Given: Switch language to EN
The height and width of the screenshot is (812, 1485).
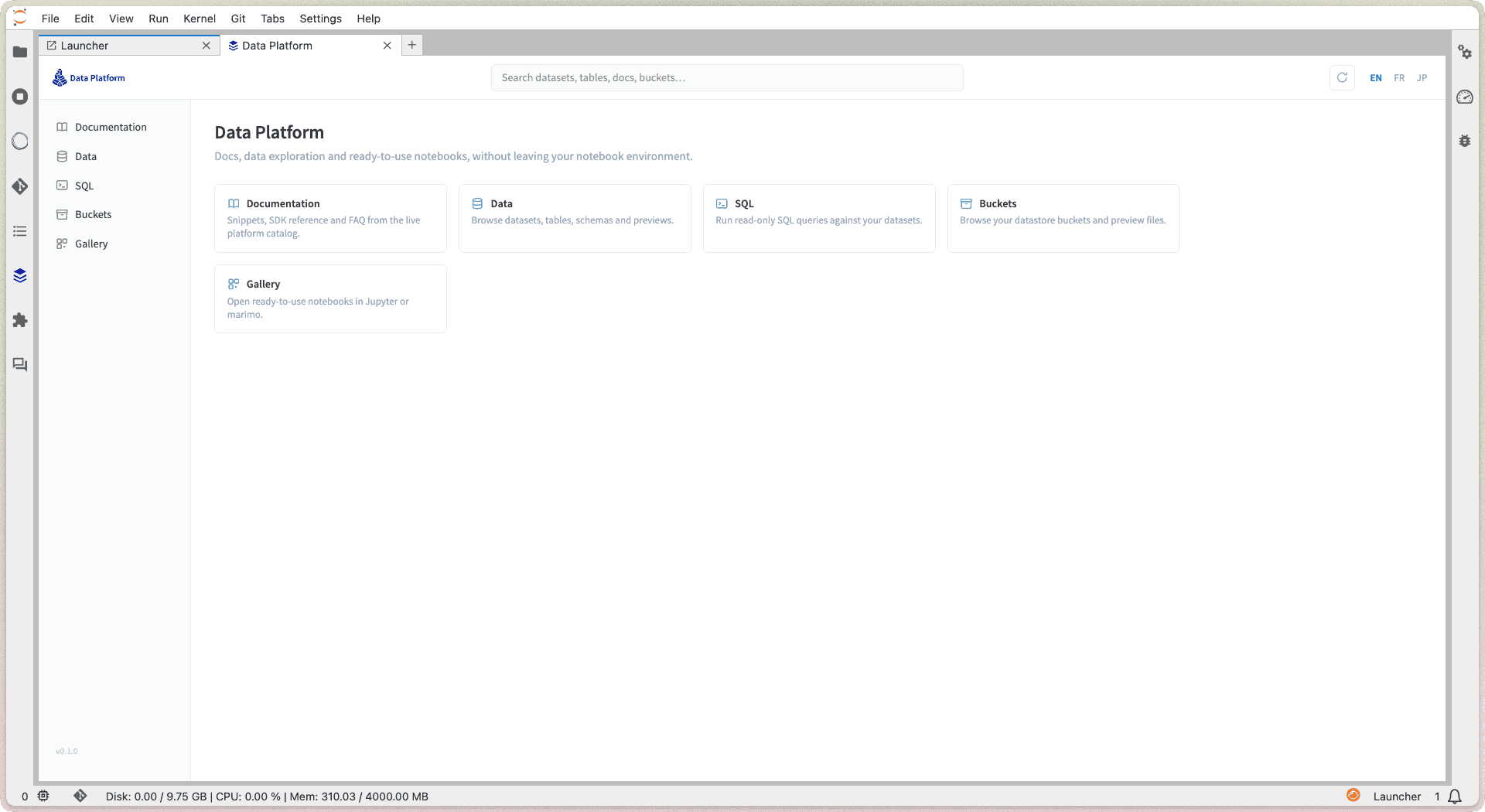Looking at the screenshot, I should 1376,78.
